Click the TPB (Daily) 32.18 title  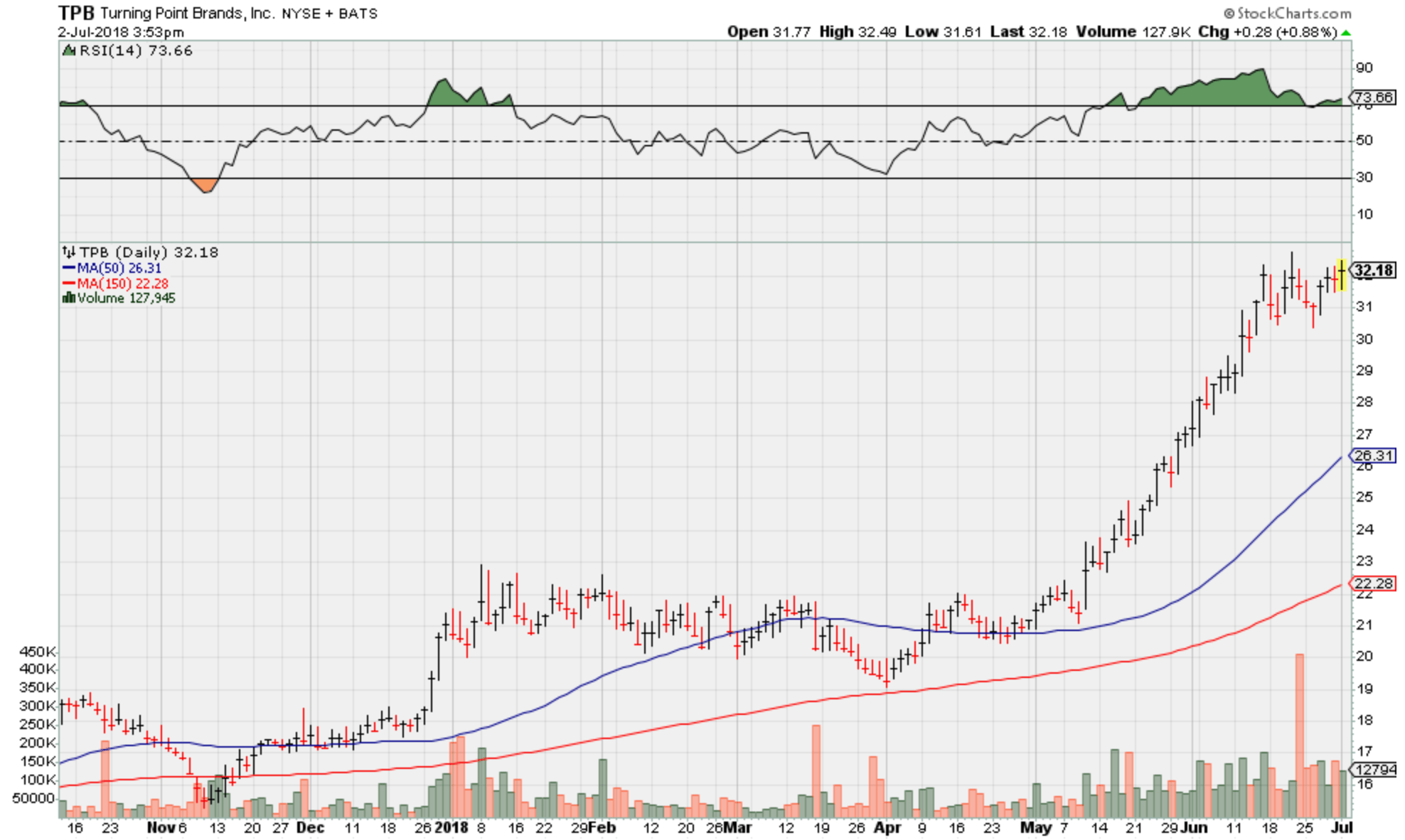tap(149, 251)
